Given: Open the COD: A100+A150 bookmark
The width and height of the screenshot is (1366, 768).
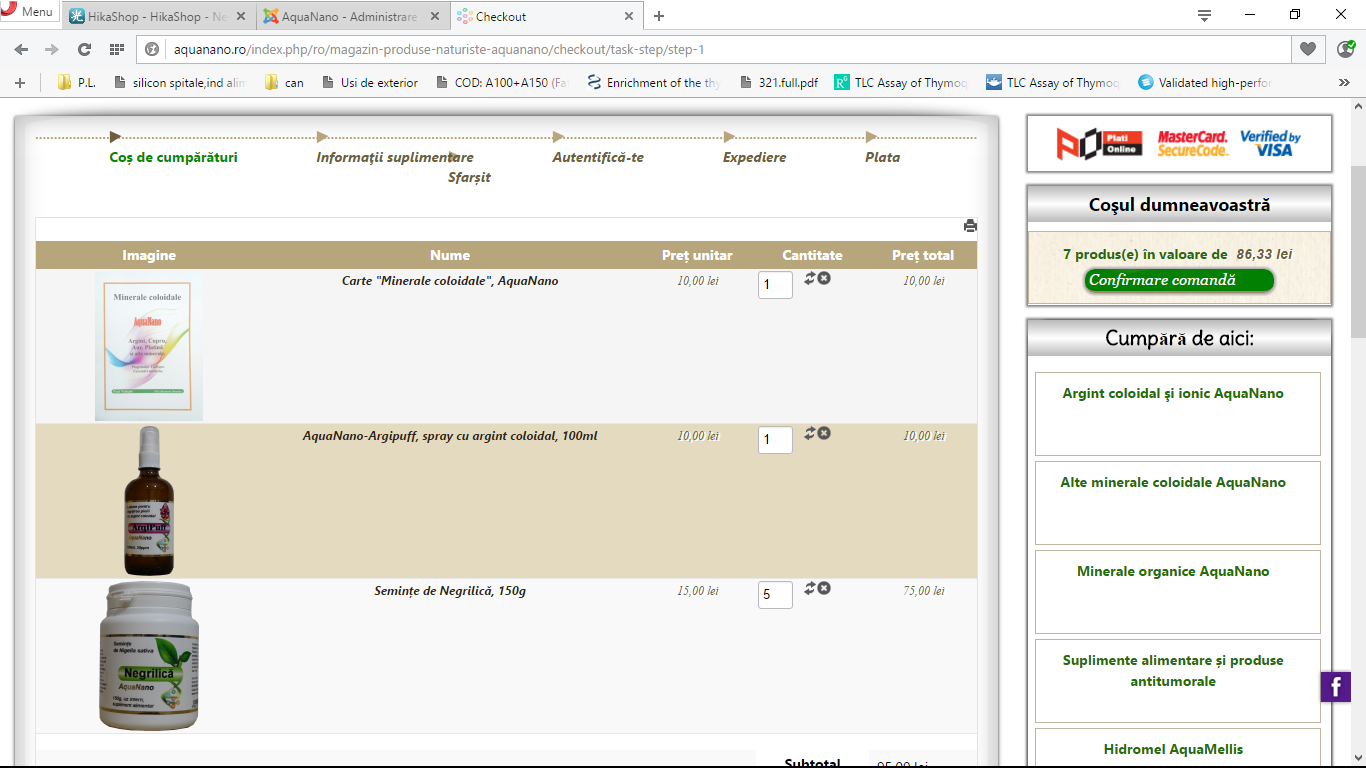Looking at the screenshot, I should 503,83.
